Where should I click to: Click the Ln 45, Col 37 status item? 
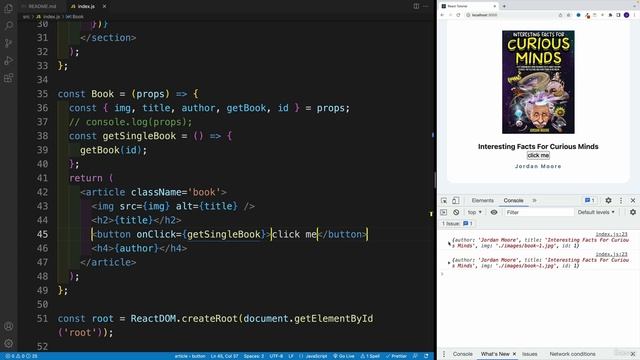click(224, 356)
